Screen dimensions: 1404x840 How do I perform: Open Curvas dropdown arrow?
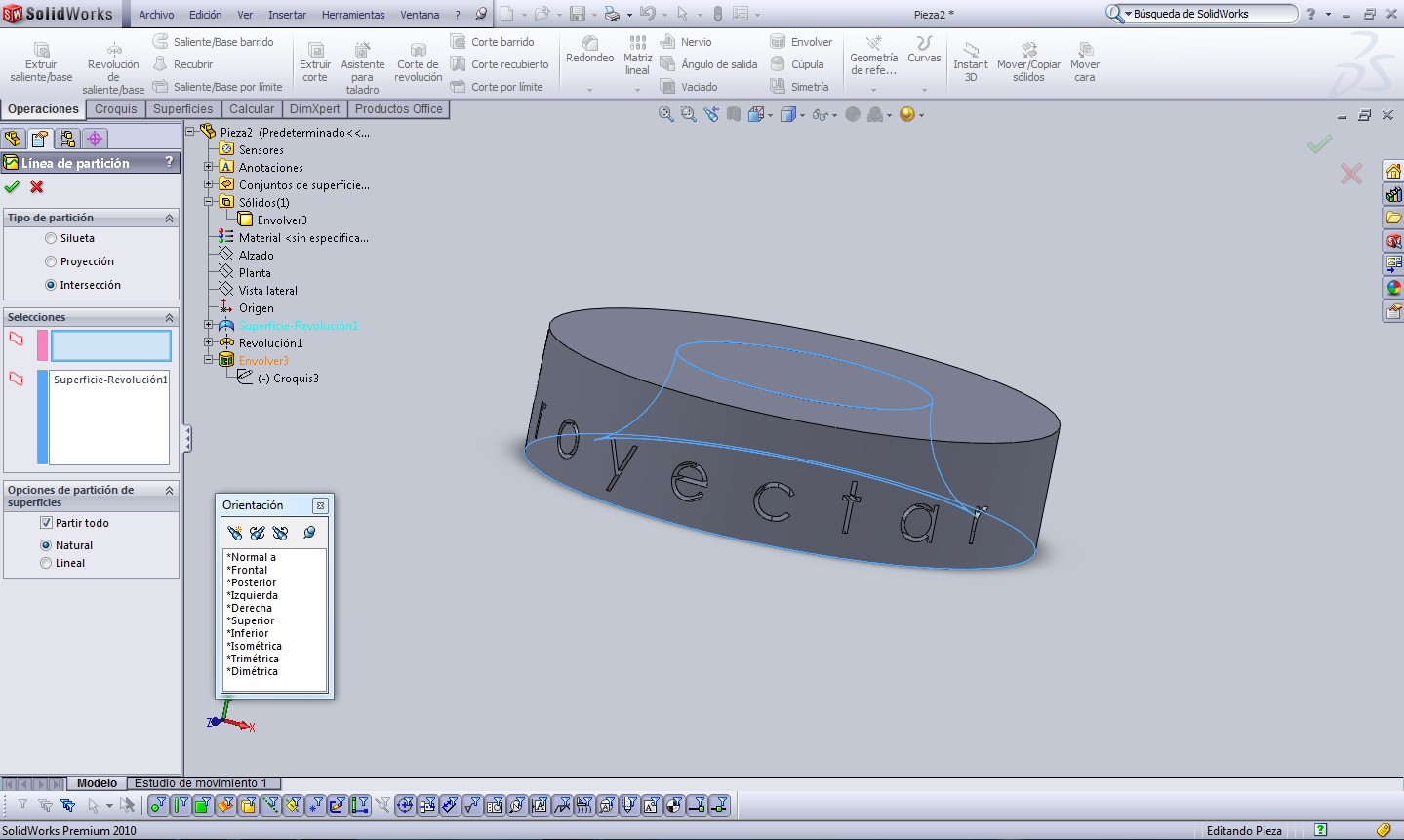[924, 90]
